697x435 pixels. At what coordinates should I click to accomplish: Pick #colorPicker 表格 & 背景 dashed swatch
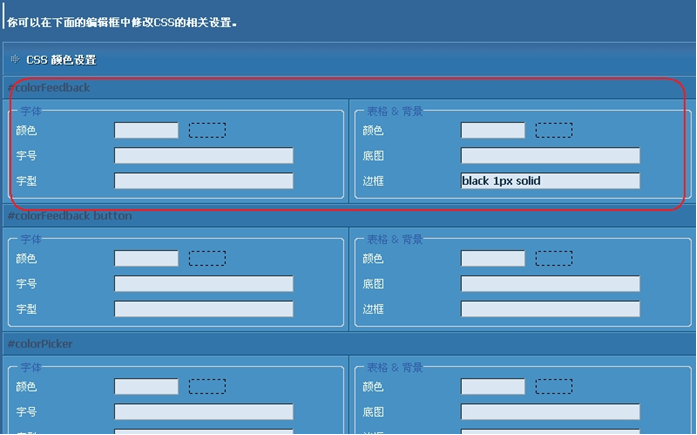(x=554, y=386)
